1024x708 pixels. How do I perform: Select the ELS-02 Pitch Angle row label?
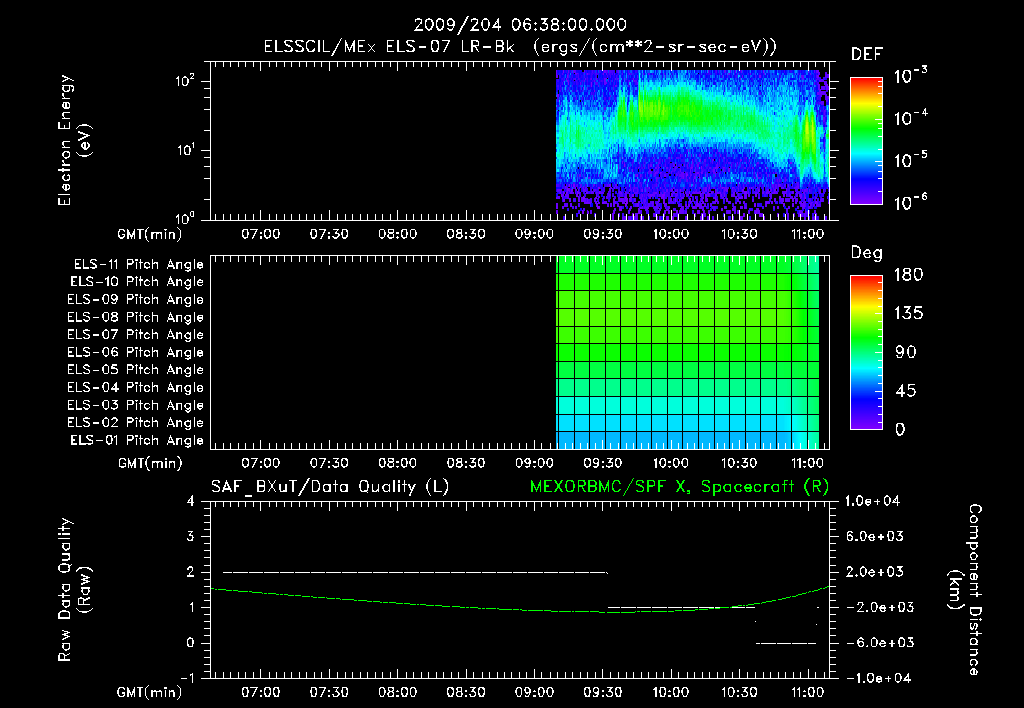(x=135, y=423)
